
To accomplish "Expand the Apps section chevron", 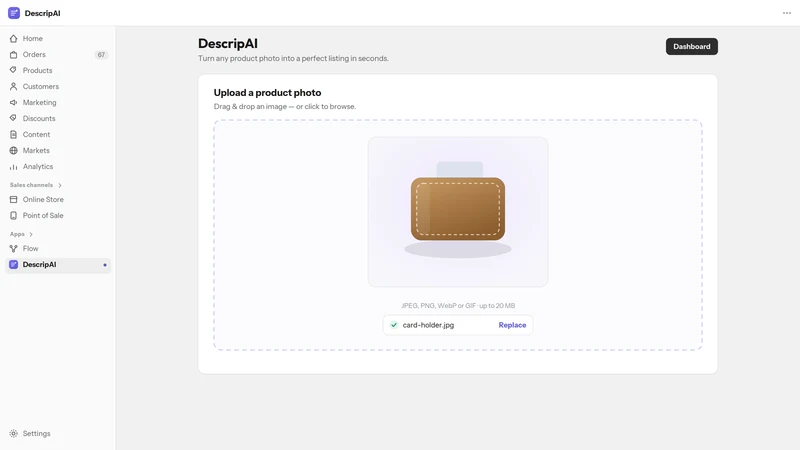I will coord(31,234).
